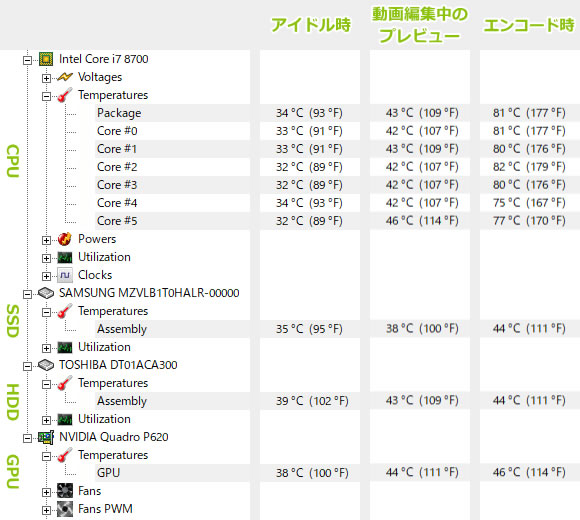Click the Voltages lightning bolt icon
This screenshot has width=580, height=520.
(65, 77)
